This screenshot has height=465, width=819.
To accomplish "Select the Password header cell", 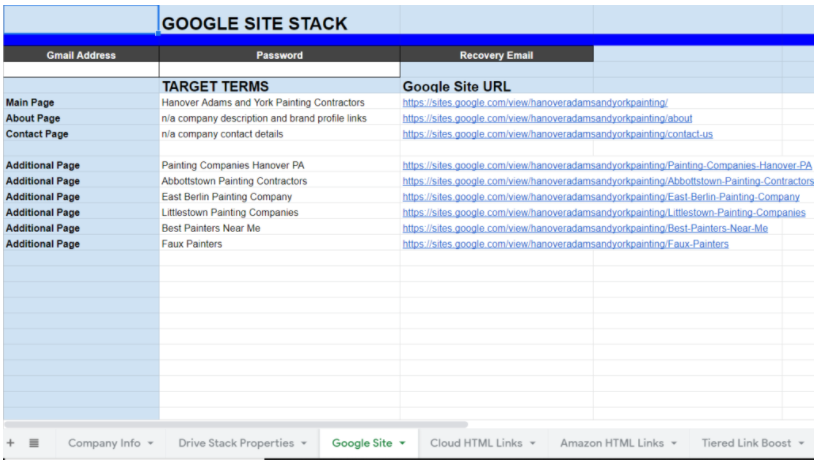I will [x=279, y=54].
